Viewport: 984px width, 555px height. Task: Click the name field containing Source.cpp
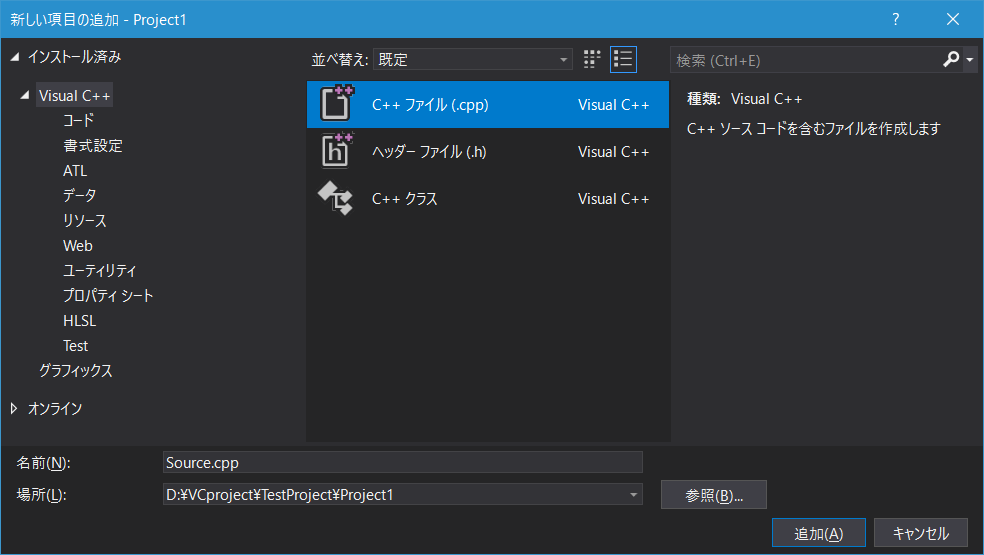(402, 462)
